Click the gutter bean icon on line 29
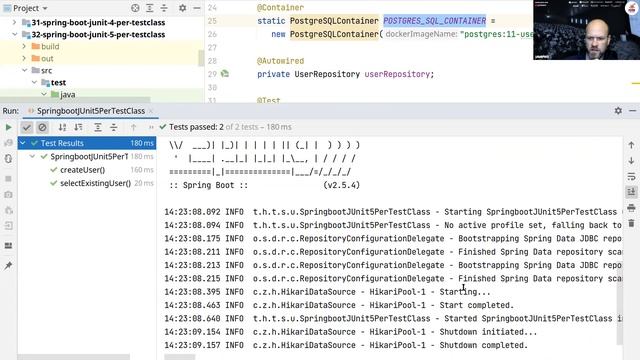This screenshot has width=640, height=360. [x=224, y=73]
